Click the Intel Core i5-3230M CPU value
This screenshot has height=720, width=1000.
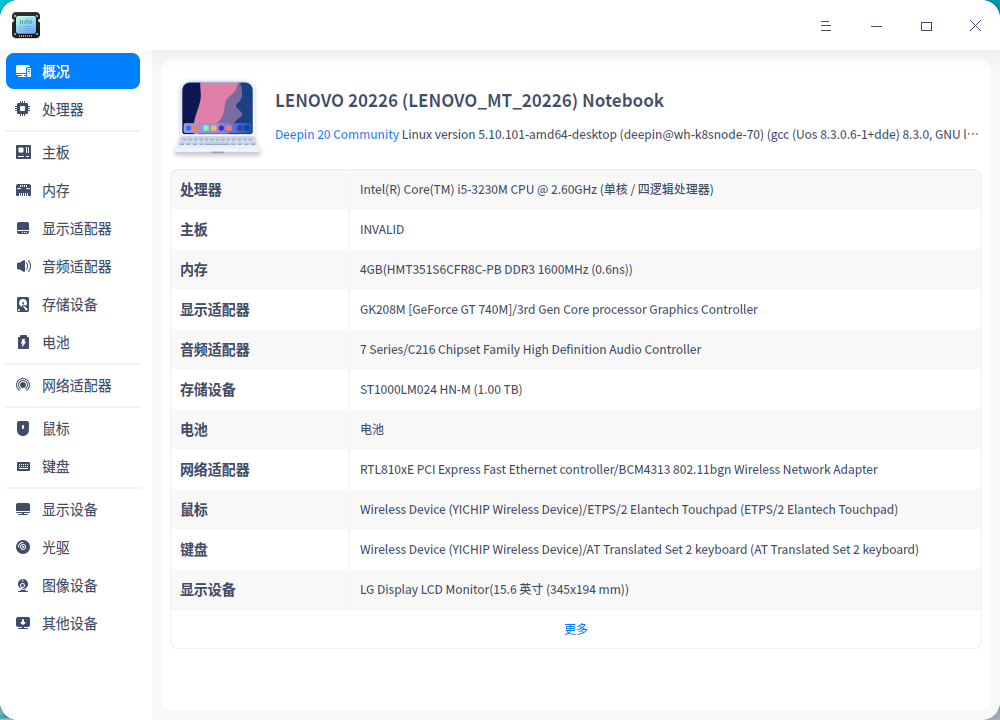click(536, 189)
